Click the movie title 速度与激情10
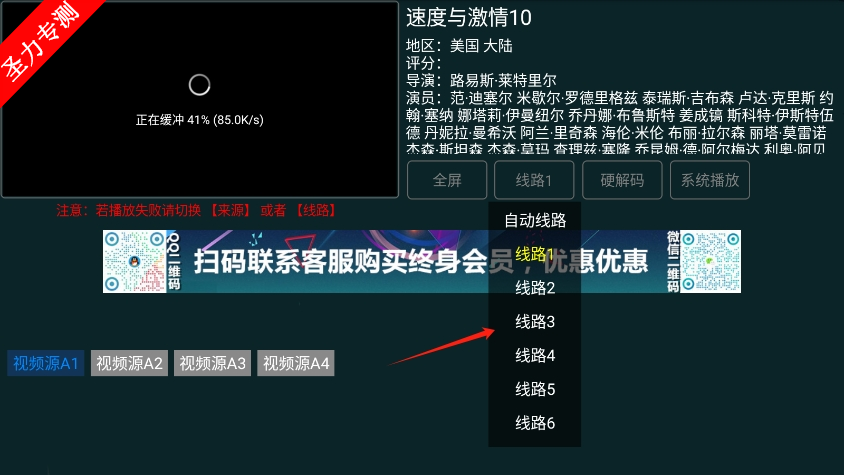 pyautogui.click(x=468, y=18)
